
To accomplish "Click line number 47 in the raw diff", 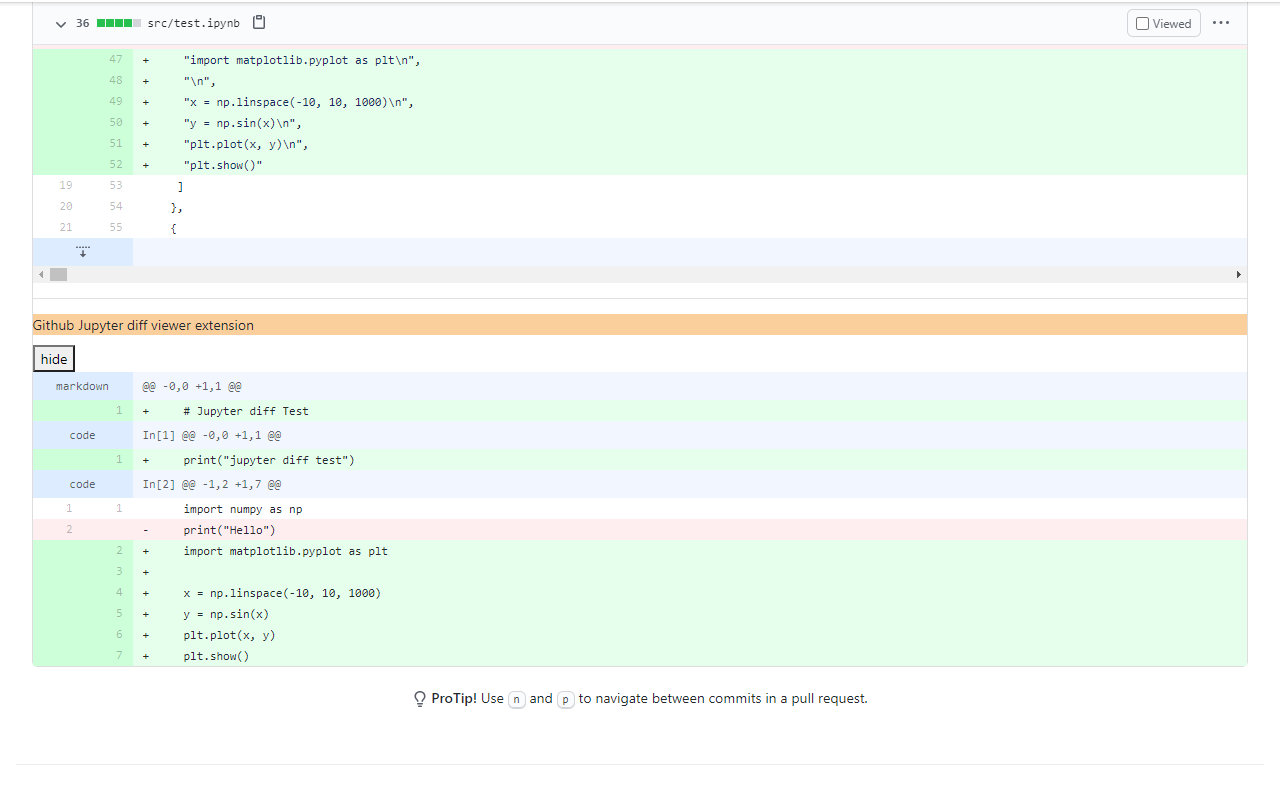I will pos(115,60).
